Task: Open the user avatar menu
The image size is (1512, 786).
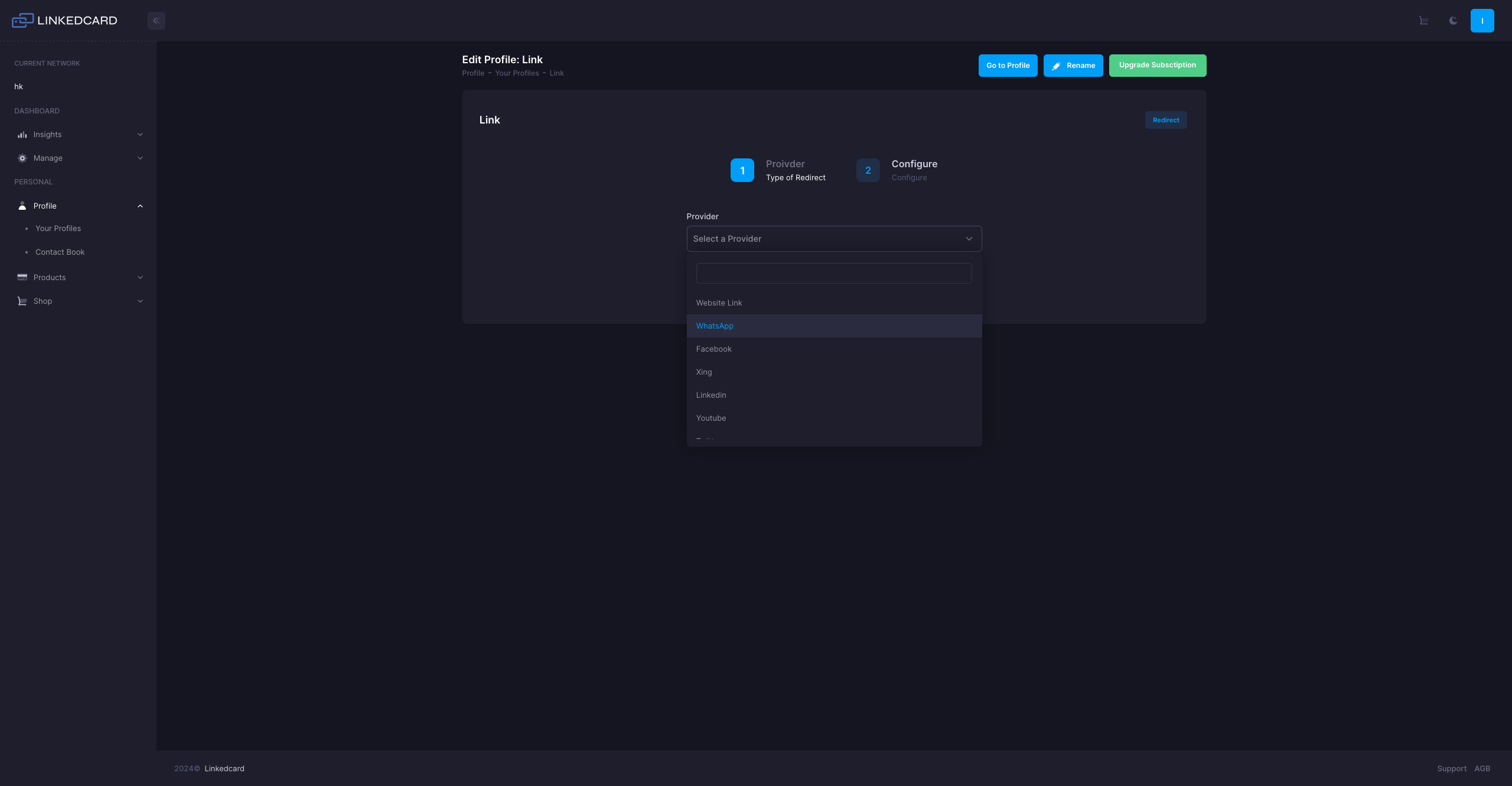Action: (1482, 21)
